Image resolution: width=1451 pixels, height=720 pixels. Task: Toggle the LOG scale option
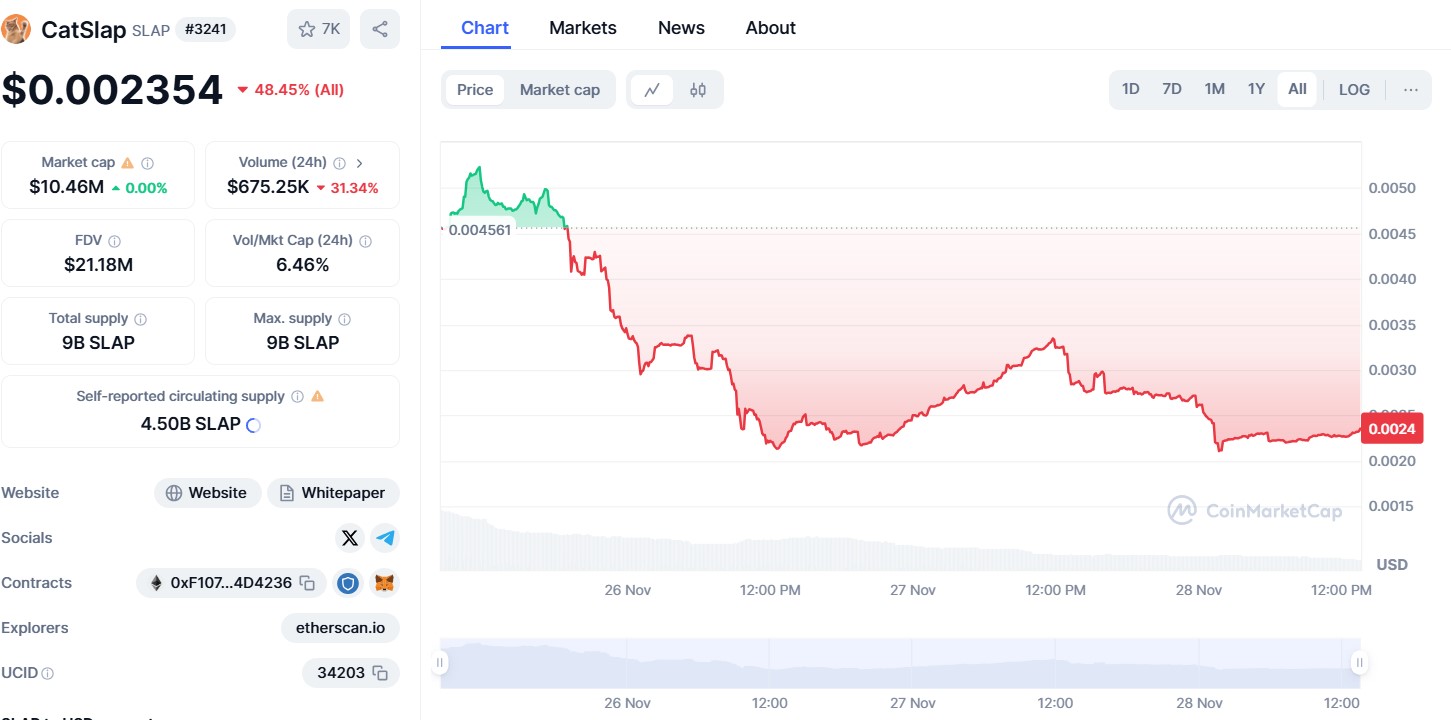click(x=1354, y=90)
